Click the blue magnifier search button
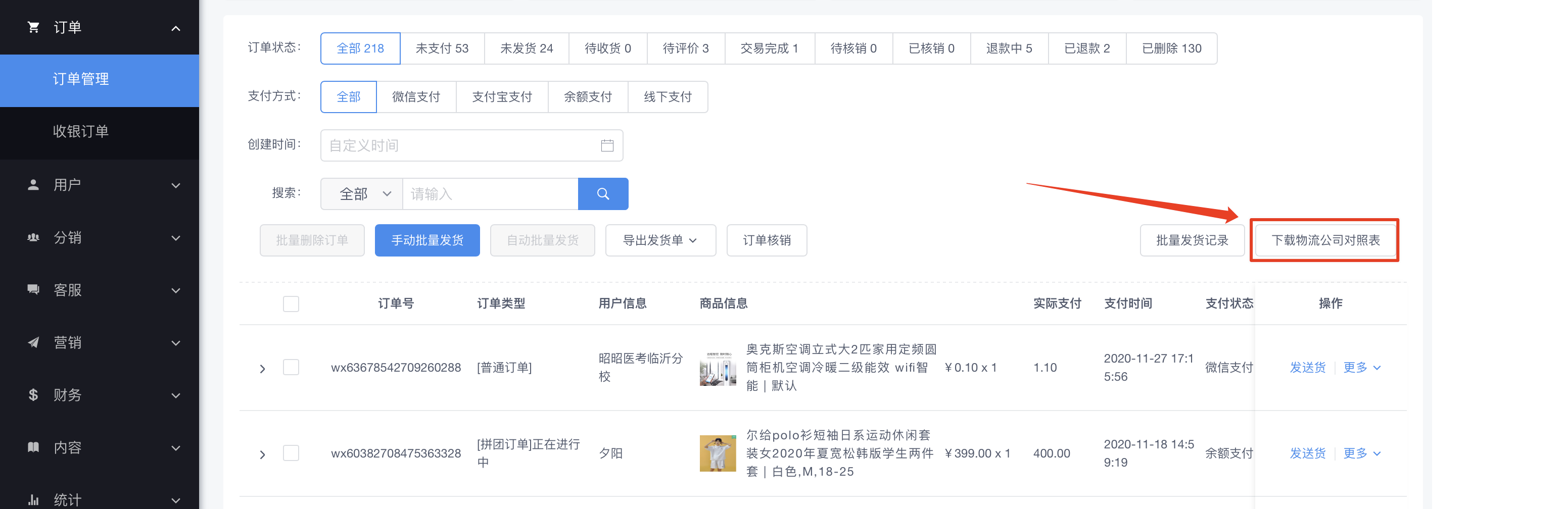This screenshot has height=509, width=1568. (603, 194)
